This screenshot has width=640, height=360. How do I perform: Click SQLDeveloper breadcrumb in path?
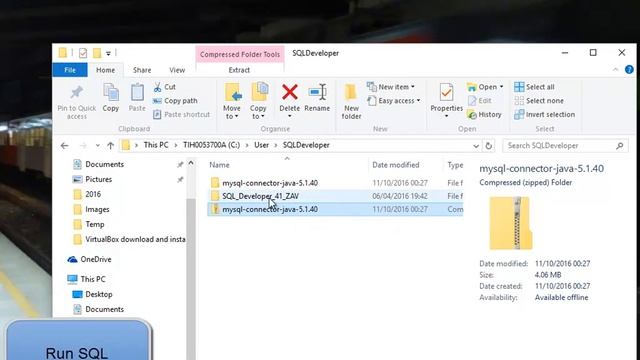pyautogui.click(x=306, y=145)
